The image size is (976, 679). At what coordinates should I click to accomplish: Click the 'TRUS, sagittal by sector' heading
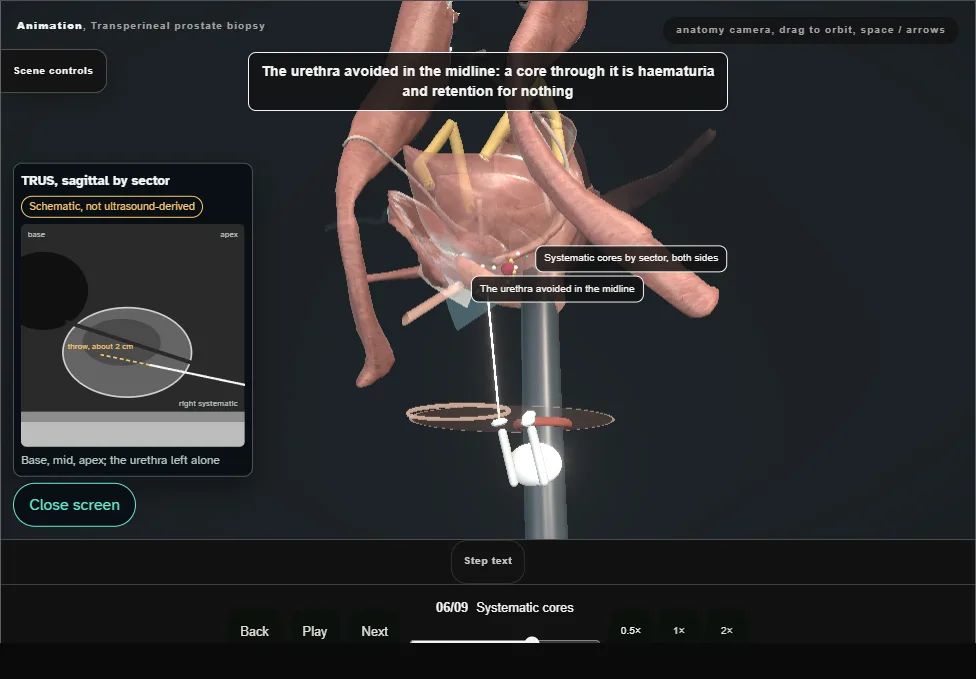point(95,180)
